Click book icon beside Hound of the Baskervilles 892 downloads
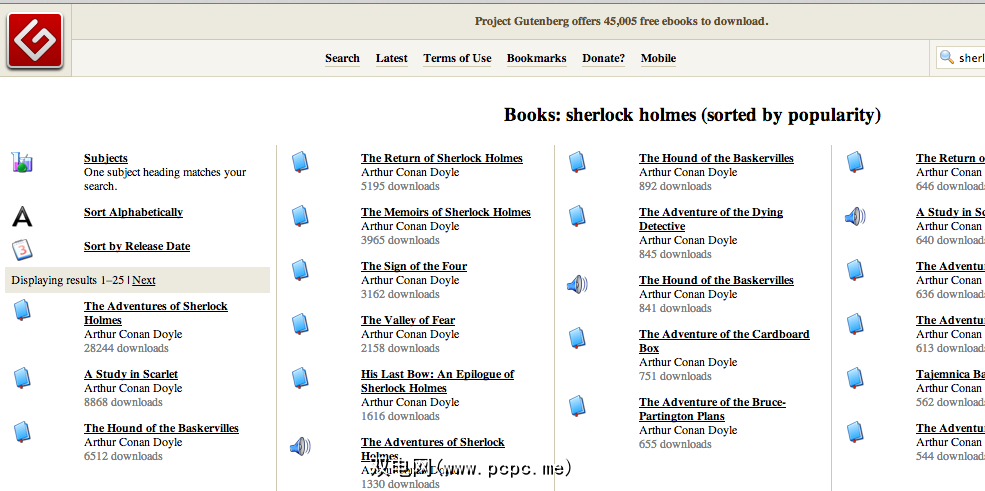 coord(577,162)
